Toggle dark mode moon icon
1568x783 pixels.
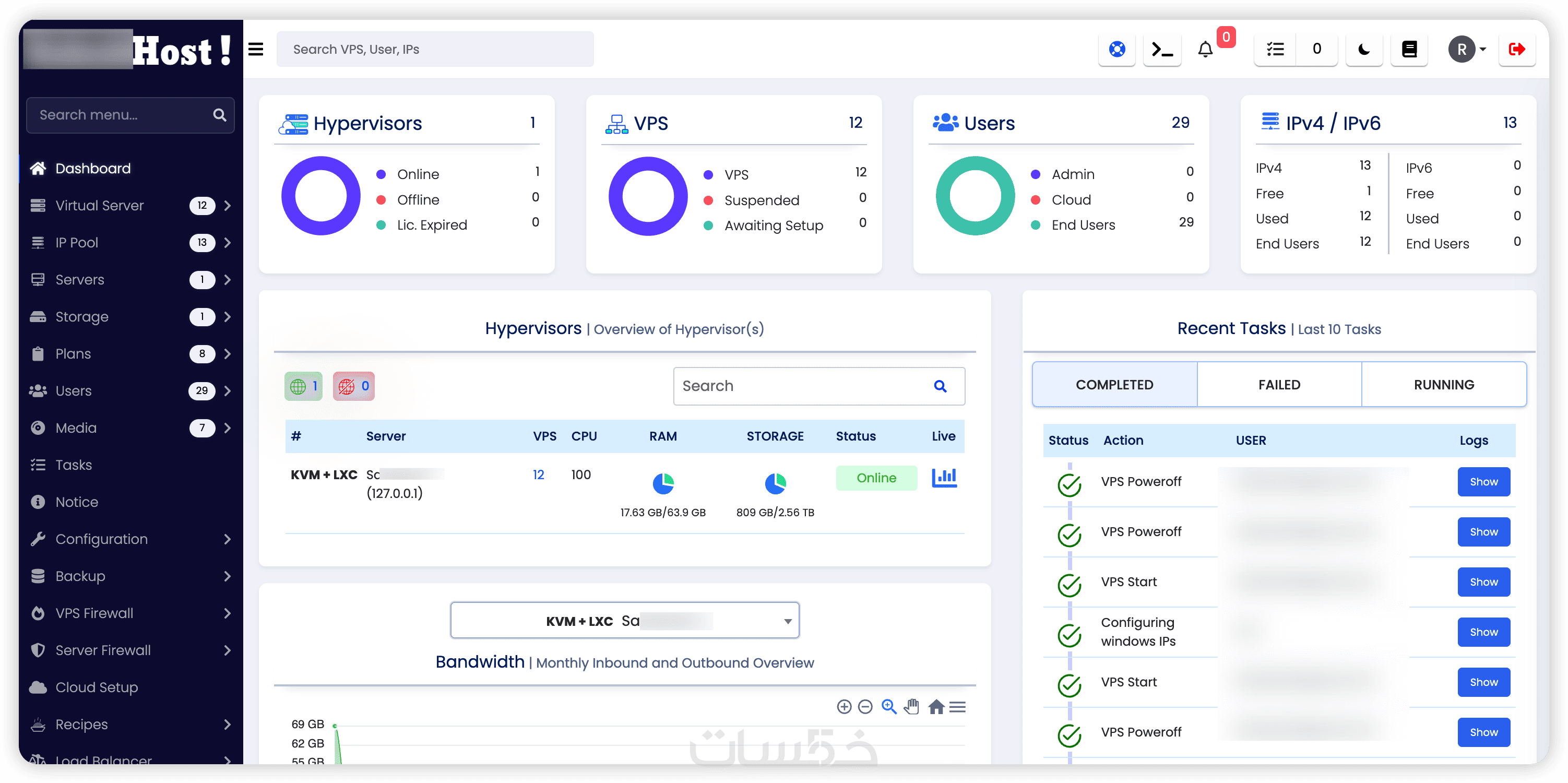coord(1363,49)
